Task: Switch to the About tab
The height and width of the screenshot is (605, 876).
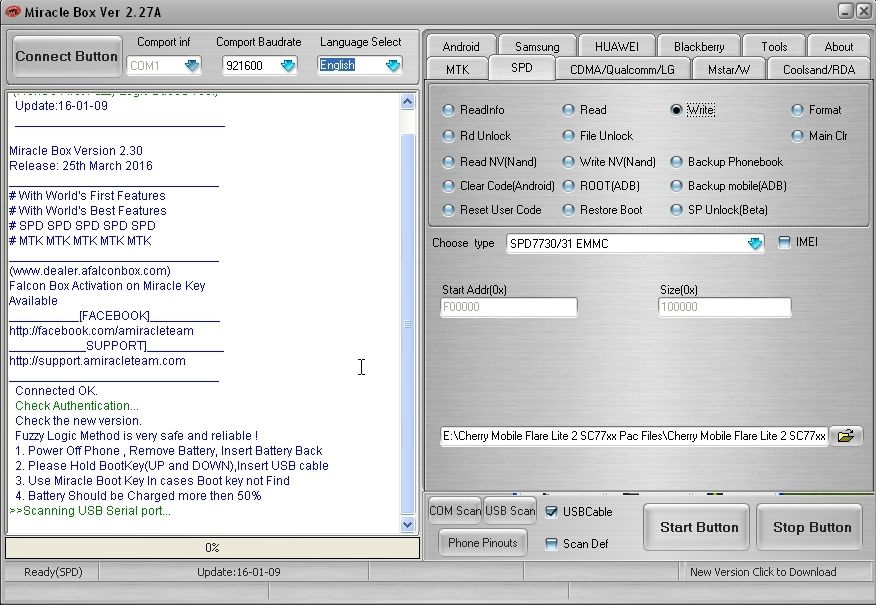Action: click(x=839, y=46)
